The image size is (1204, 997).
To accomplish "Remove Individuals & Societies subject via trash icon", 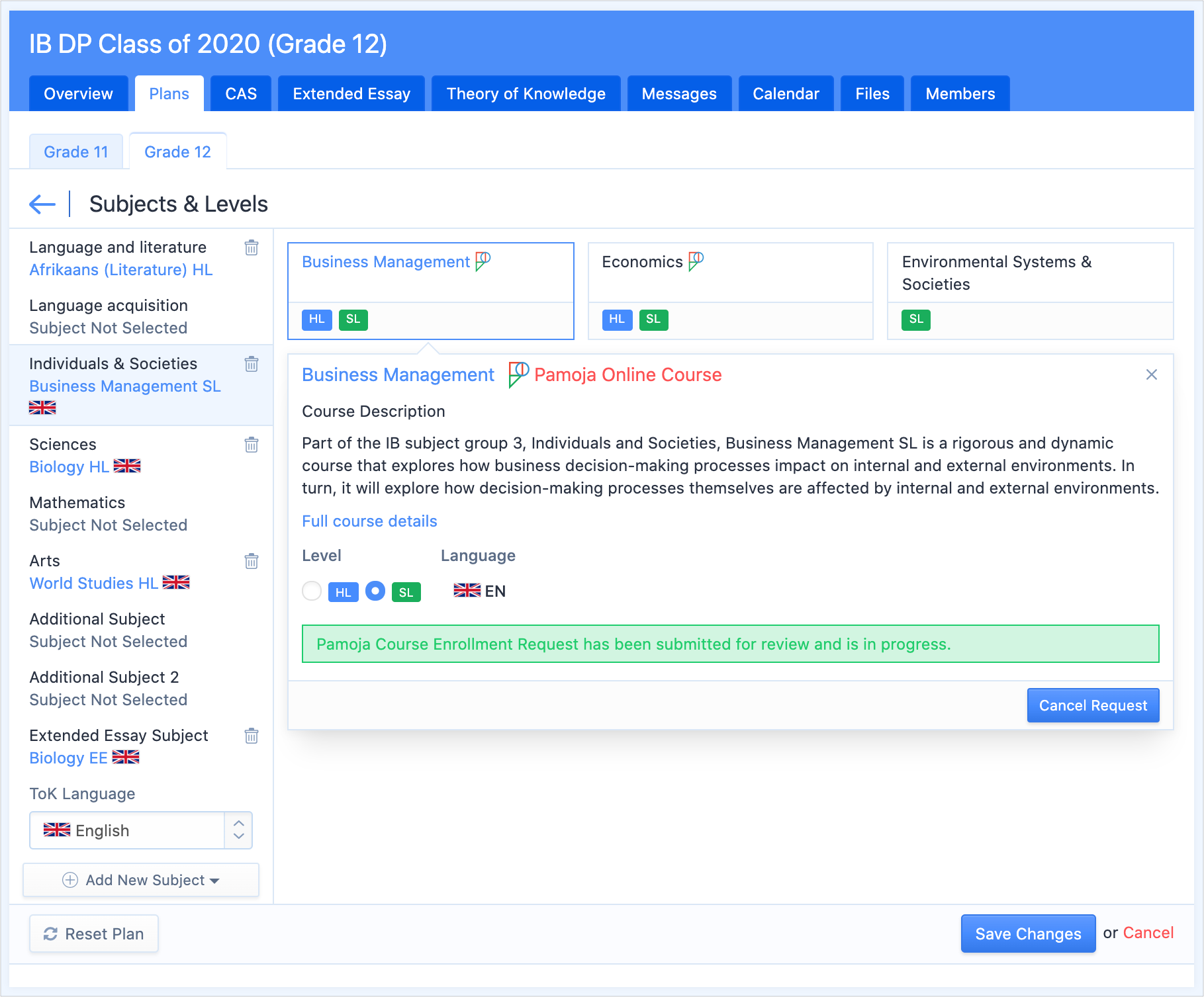I will pos(252,364).
